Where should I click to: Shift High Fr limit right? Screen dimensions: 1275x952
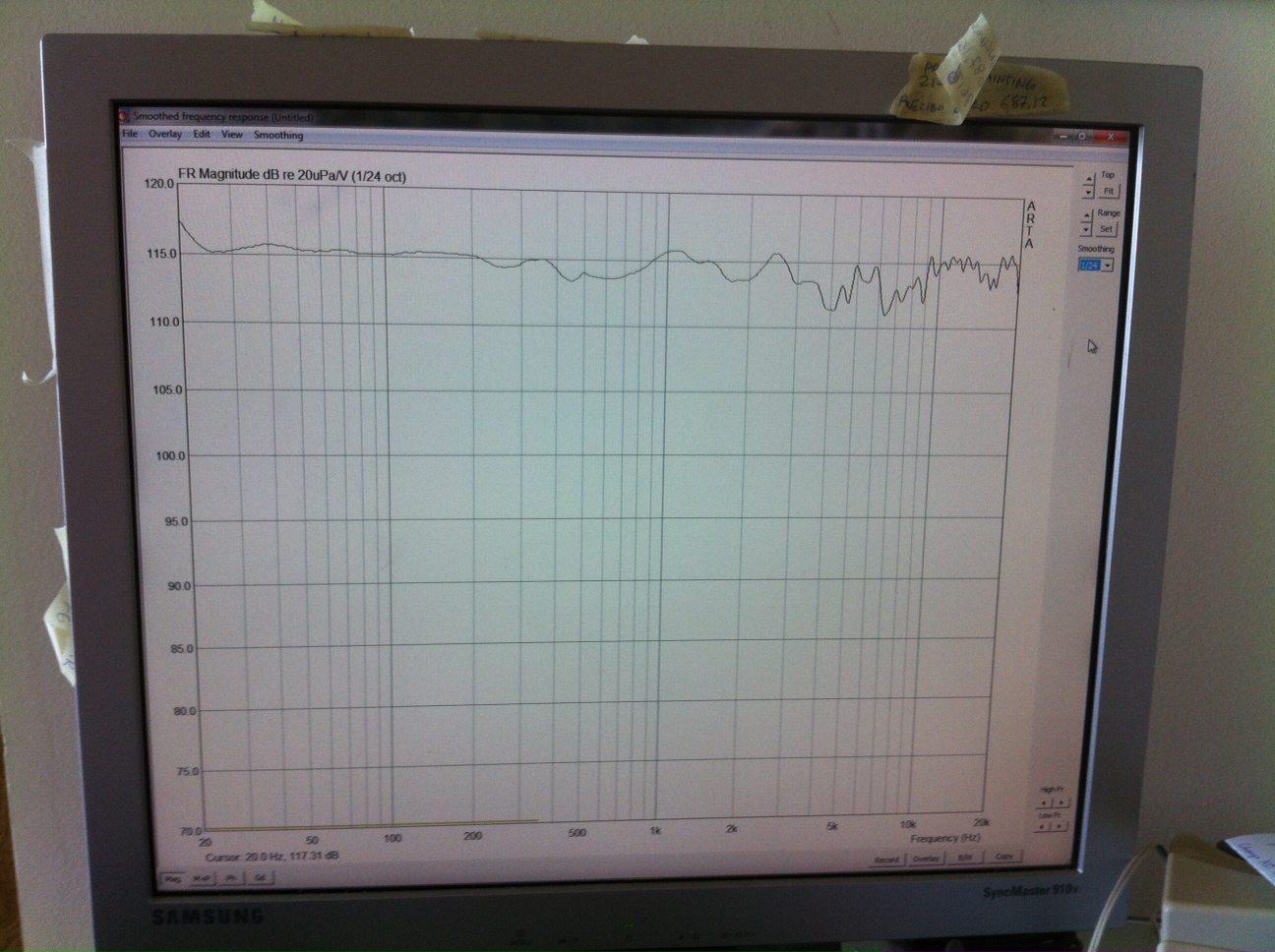pos(1061,803)
